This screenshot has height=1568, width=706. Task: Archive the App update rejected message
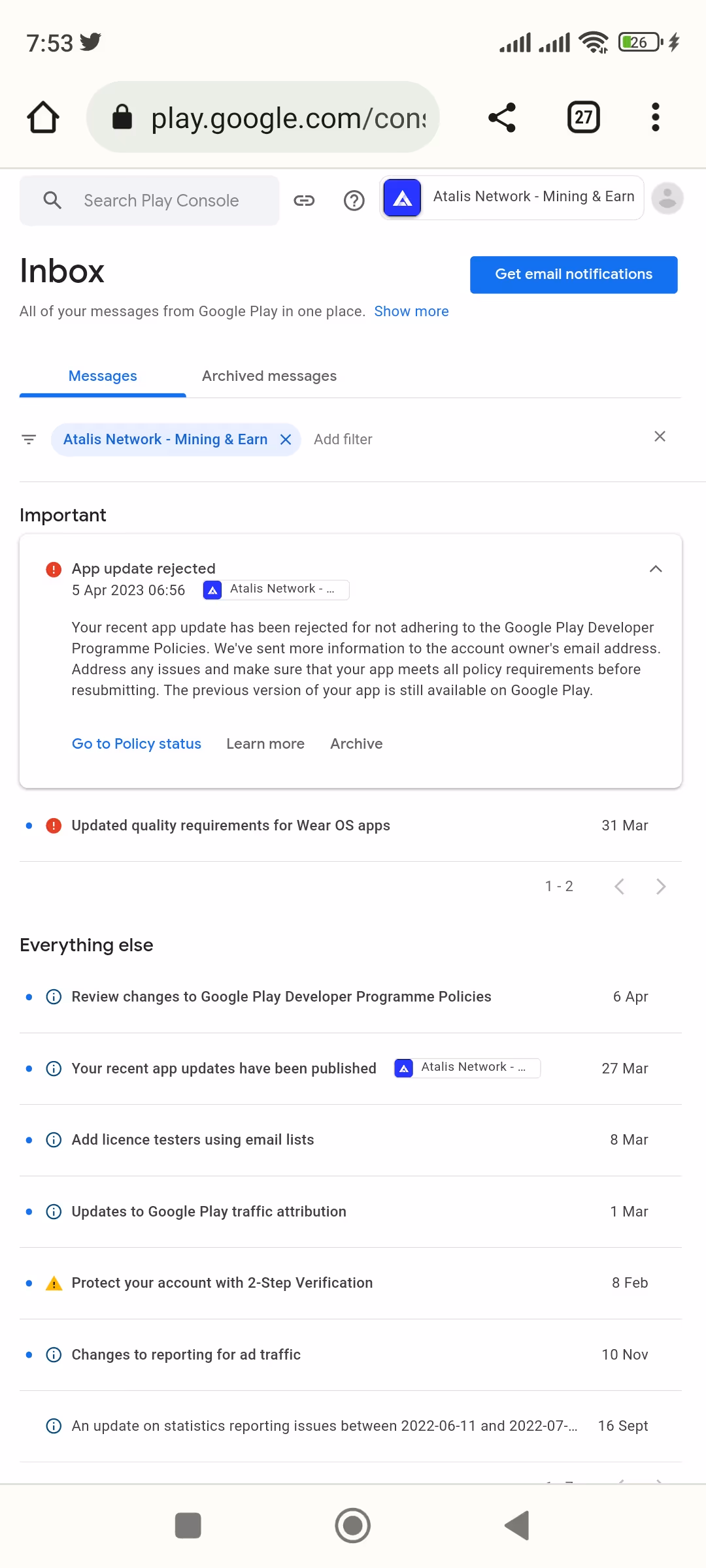coord(356,744)
